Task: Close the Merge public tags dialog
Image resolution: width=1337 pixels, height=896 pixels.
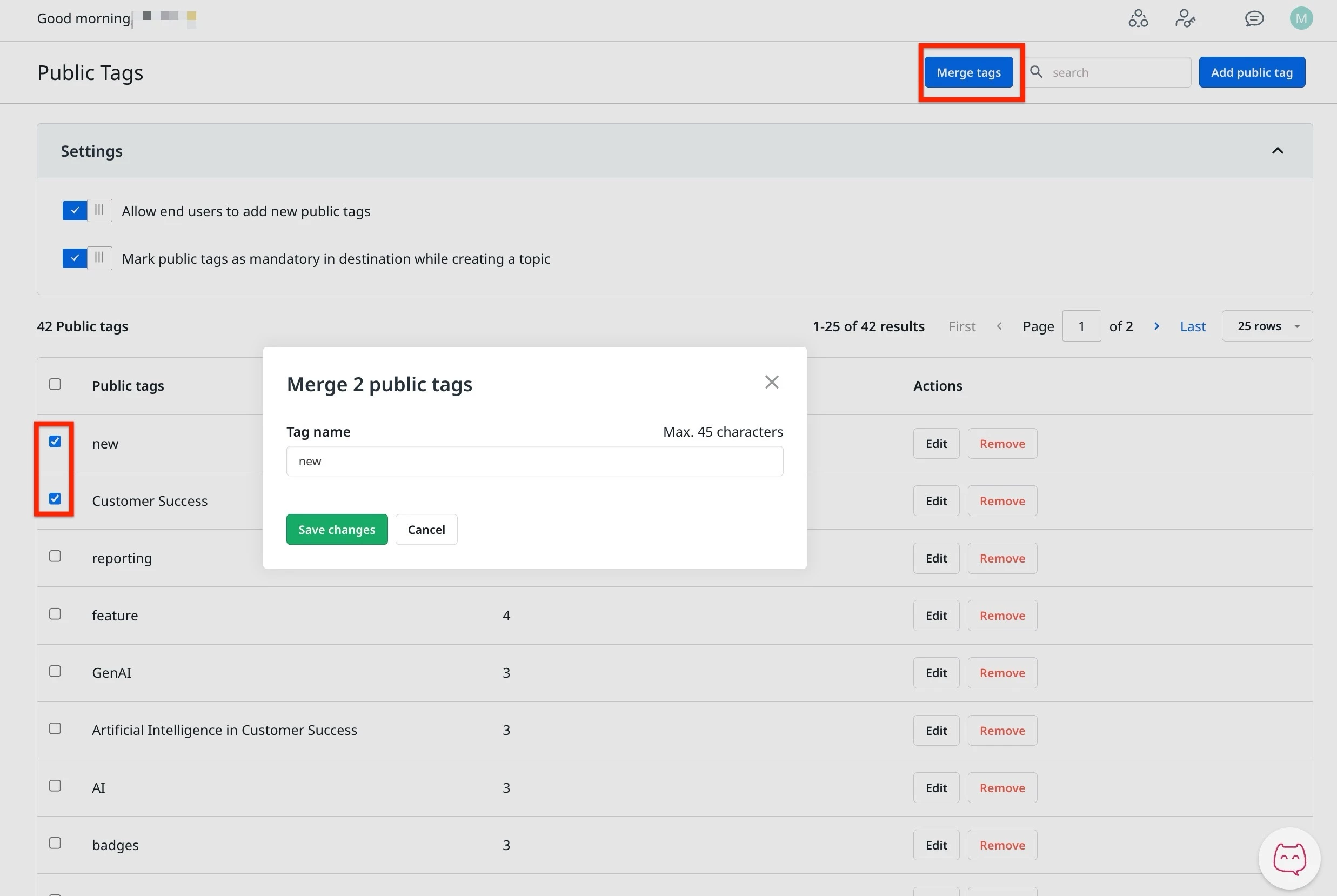Action: click(771, 382)
